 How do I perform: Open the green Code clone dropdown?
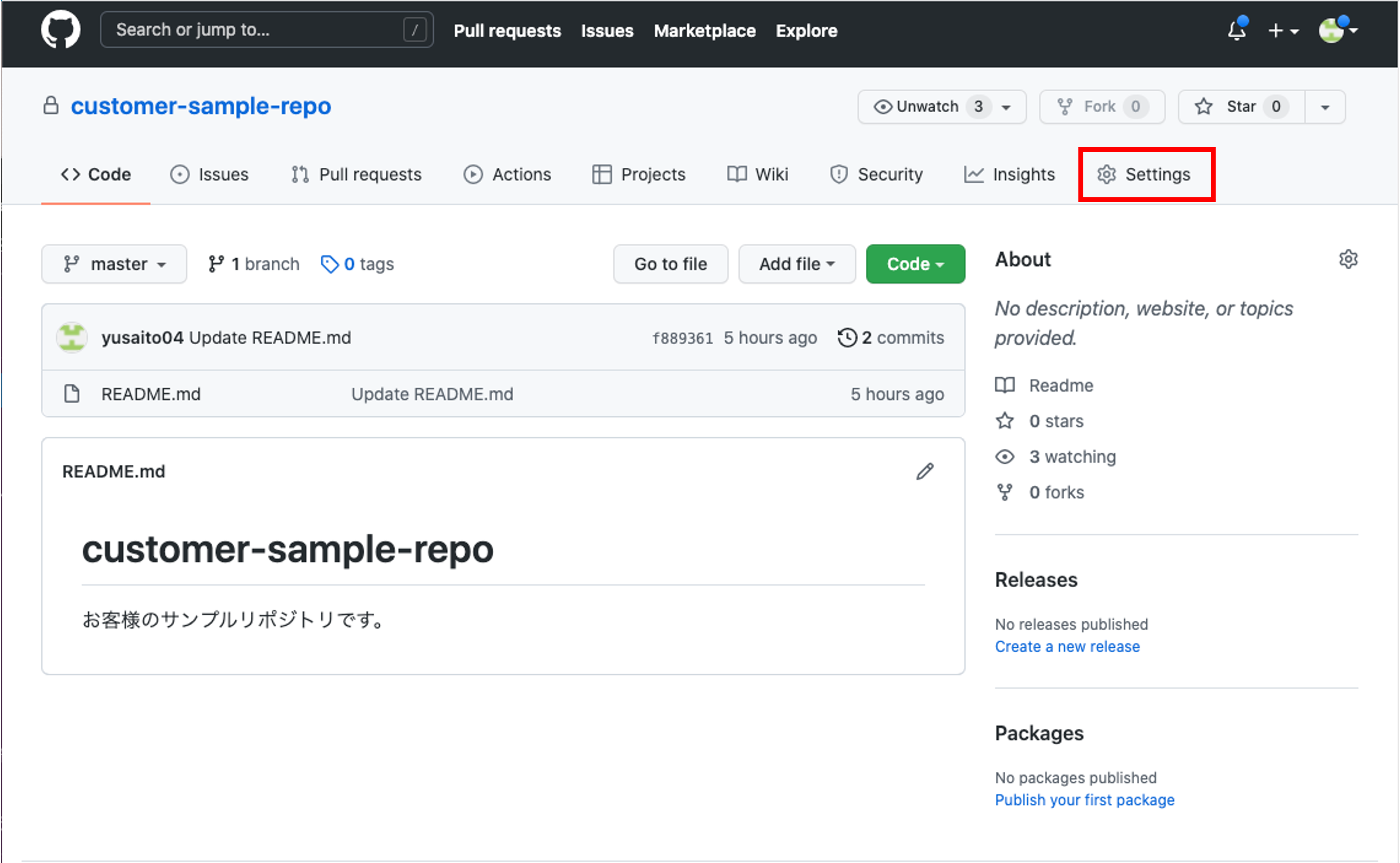coord(915,264)
